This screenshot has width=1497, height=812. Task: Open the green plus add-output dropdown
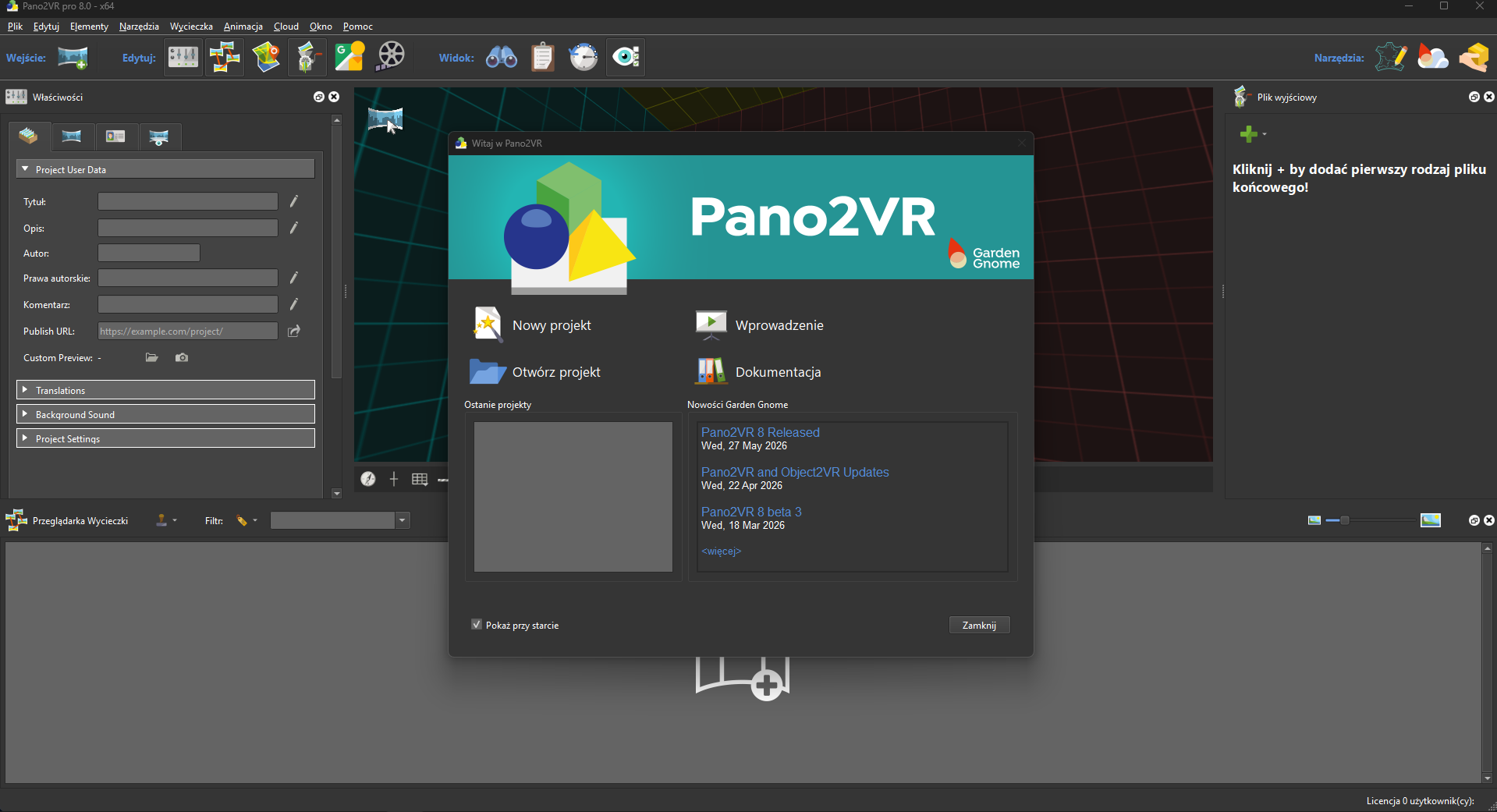(1253, 134)
